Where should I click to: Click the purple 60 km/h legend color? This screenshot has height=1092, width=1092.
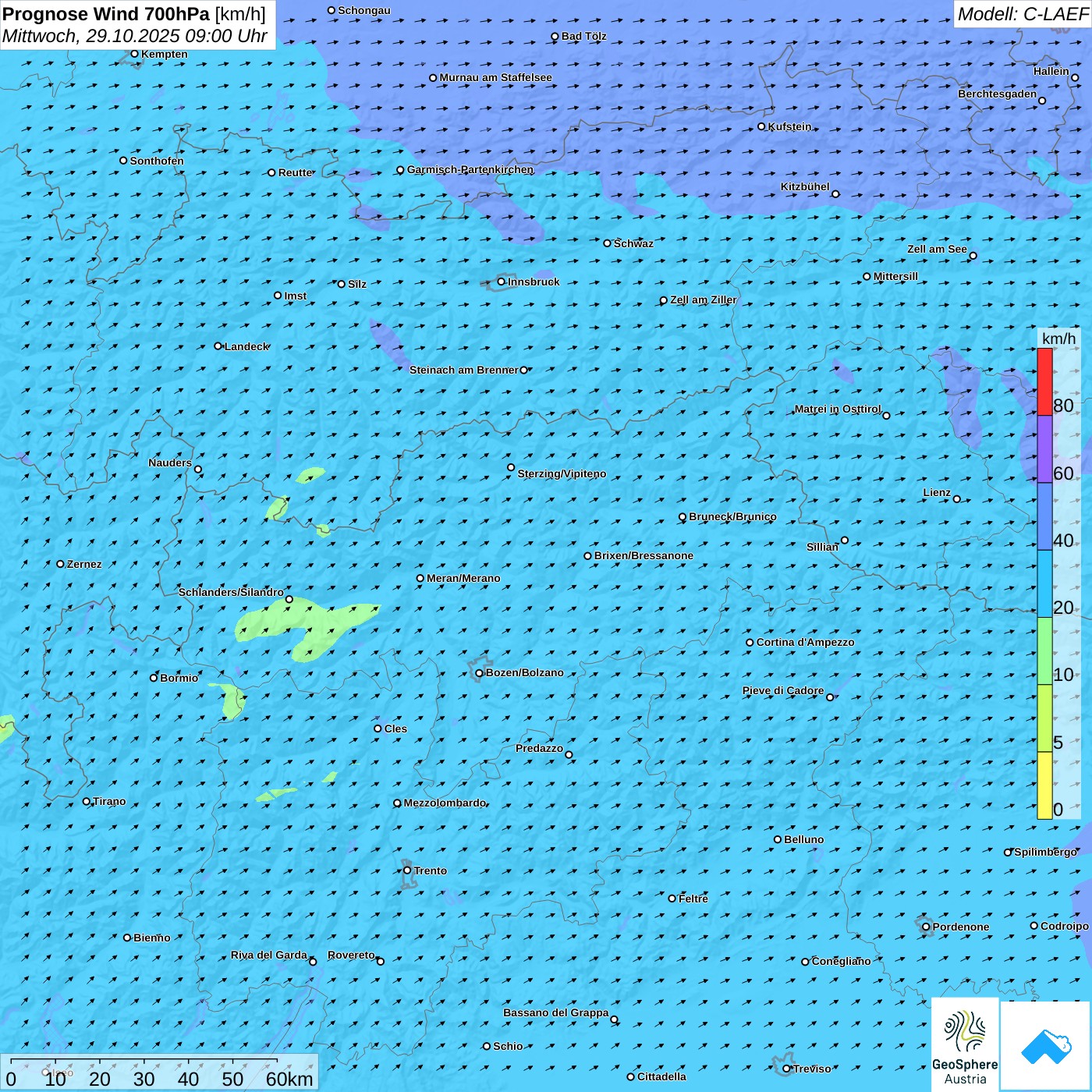coord(1044,449)
